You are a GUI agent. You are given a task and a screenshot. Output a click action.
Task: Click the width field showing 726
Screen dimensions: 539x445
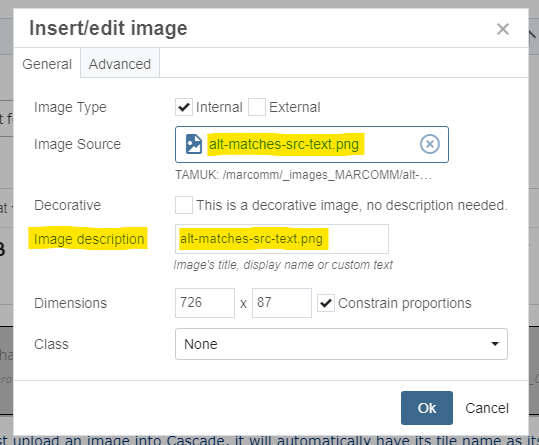tap(205, 303)
